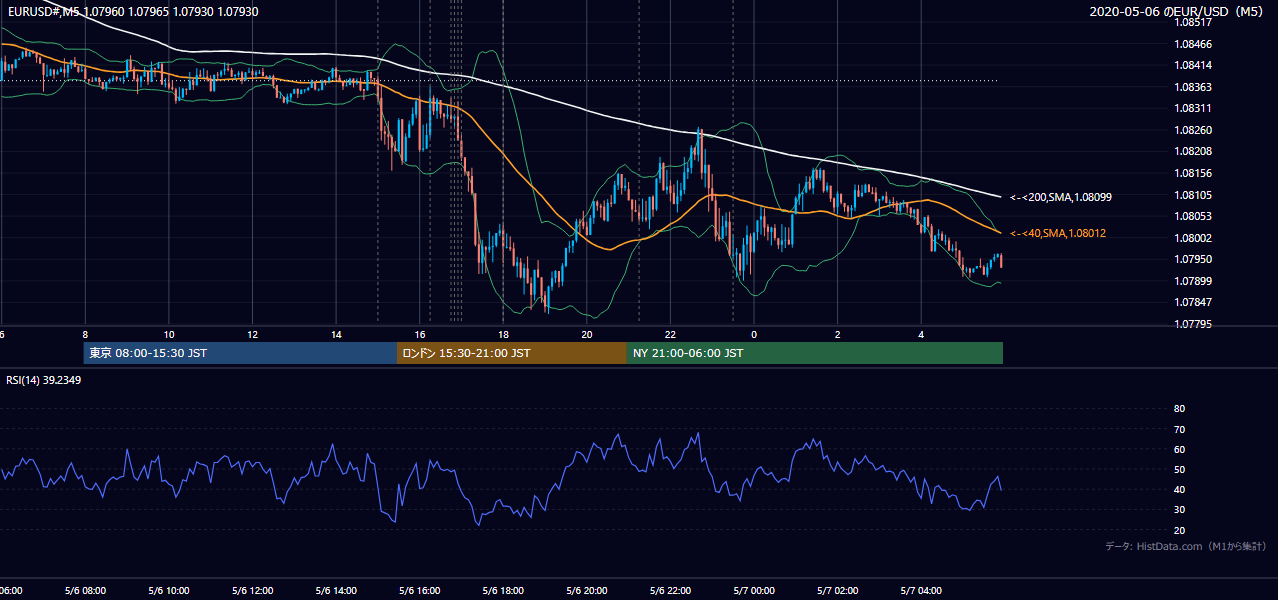1278x600 pixels.
Task: Click the Tokyo 08:00-15:30 JST session bar
Action: [x=240, y=353]
